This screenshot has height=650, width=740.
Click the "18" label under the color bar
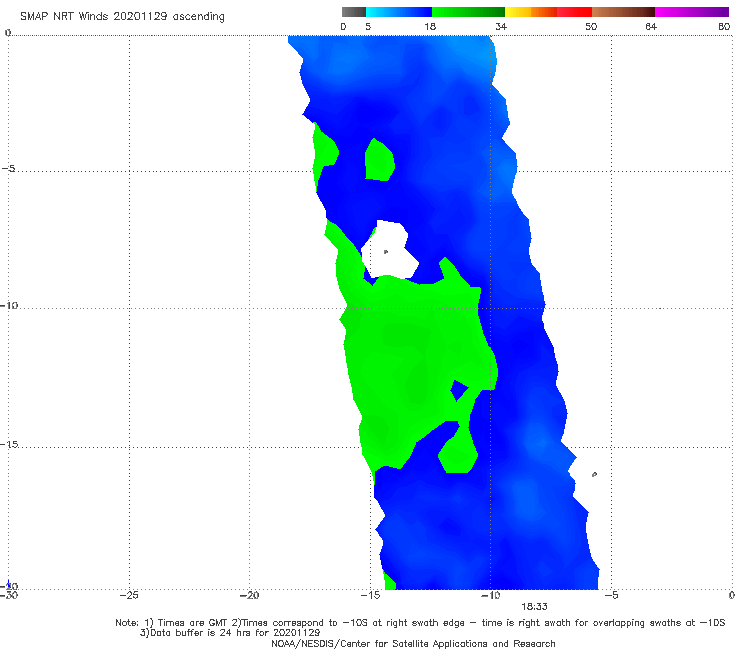click(430, 26)
